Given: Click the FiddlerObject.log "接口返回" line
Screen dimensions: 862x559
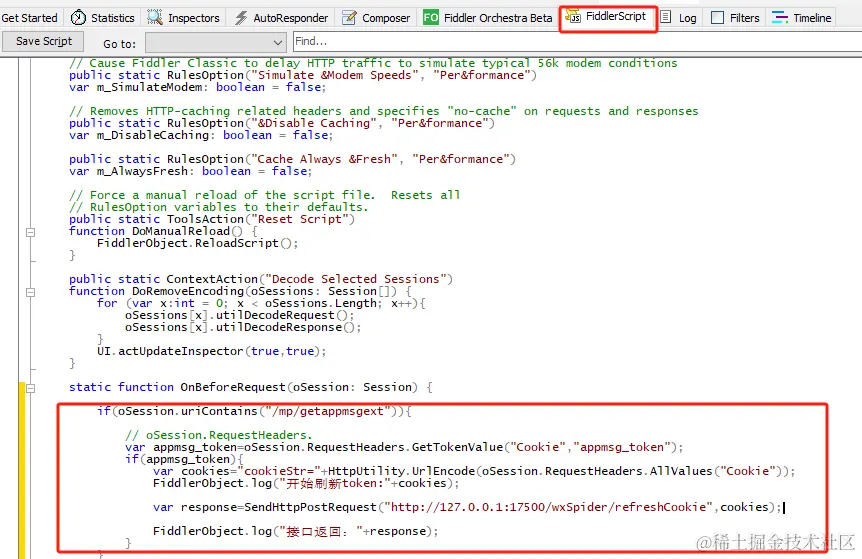Looking at the screenshot, I should pos(296,531).
